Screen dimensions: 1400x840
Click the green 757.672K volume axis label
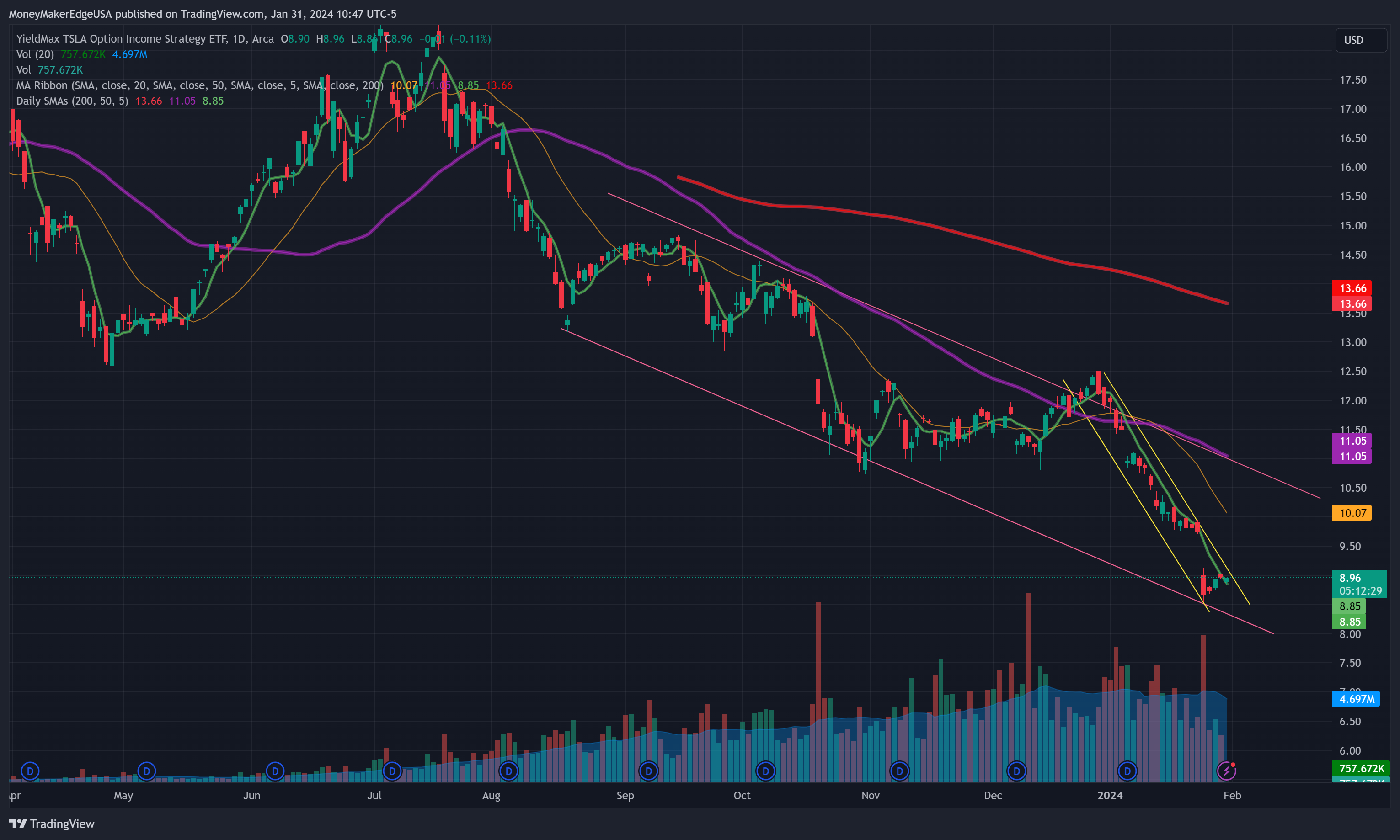[x=1361, y=768]
